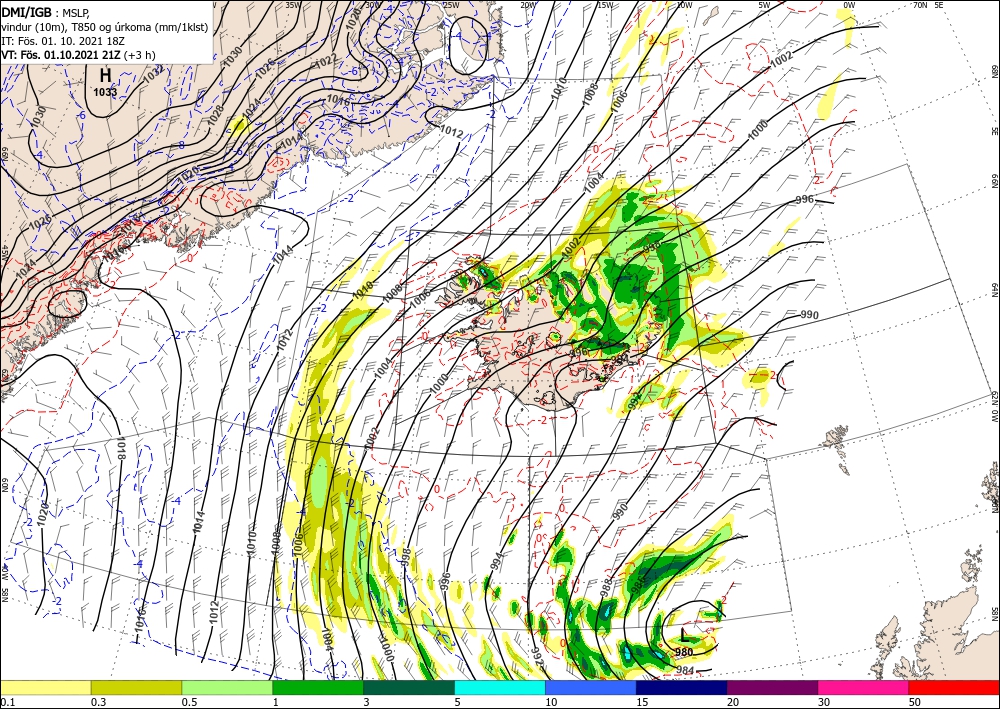Click the 0.1 legend scale value
Screen dimensions: 1000x709
point(6,702)
